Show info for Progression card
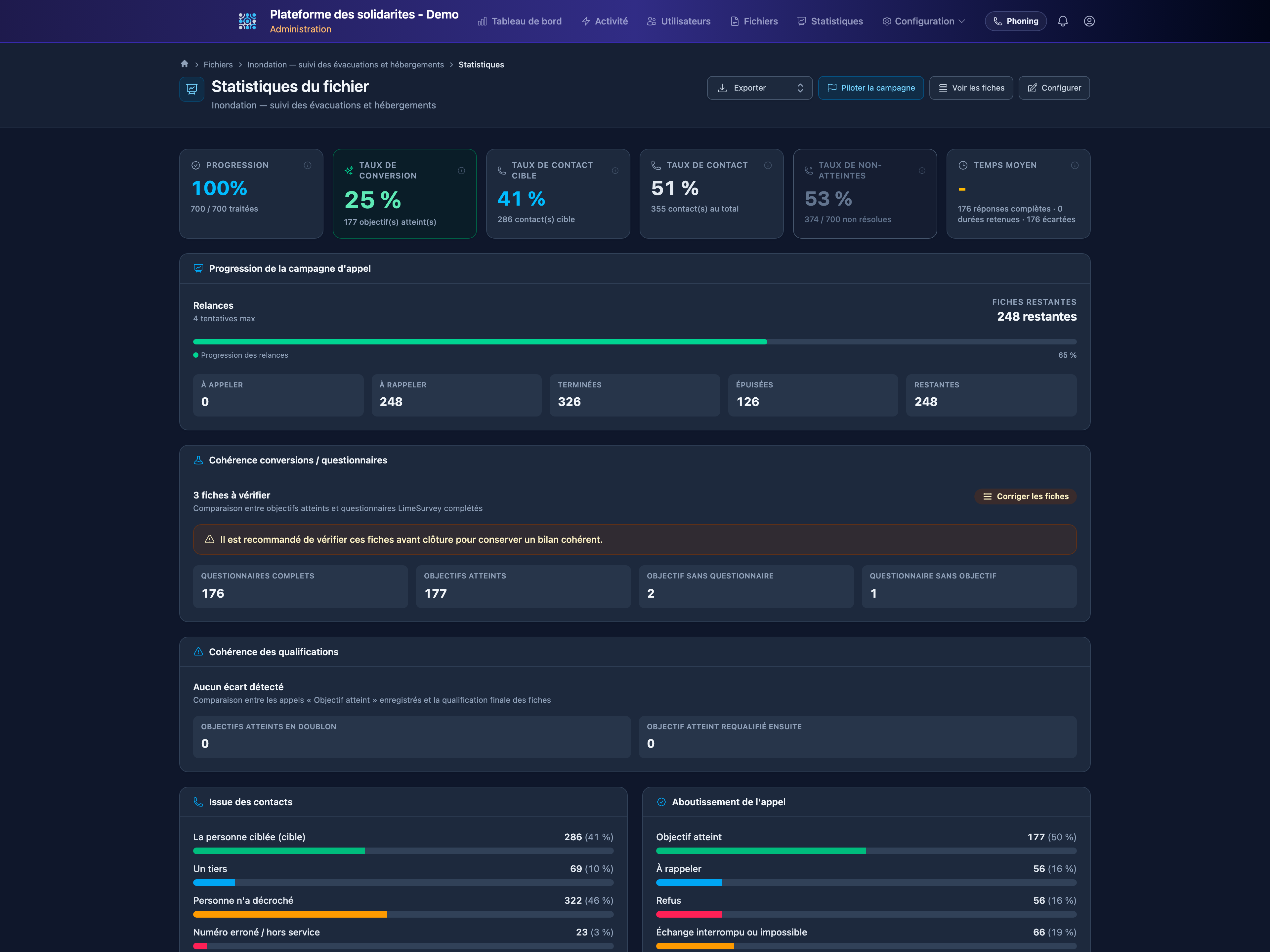The height and width of the screenshot is (952, 1270). (x=308, y=165)
